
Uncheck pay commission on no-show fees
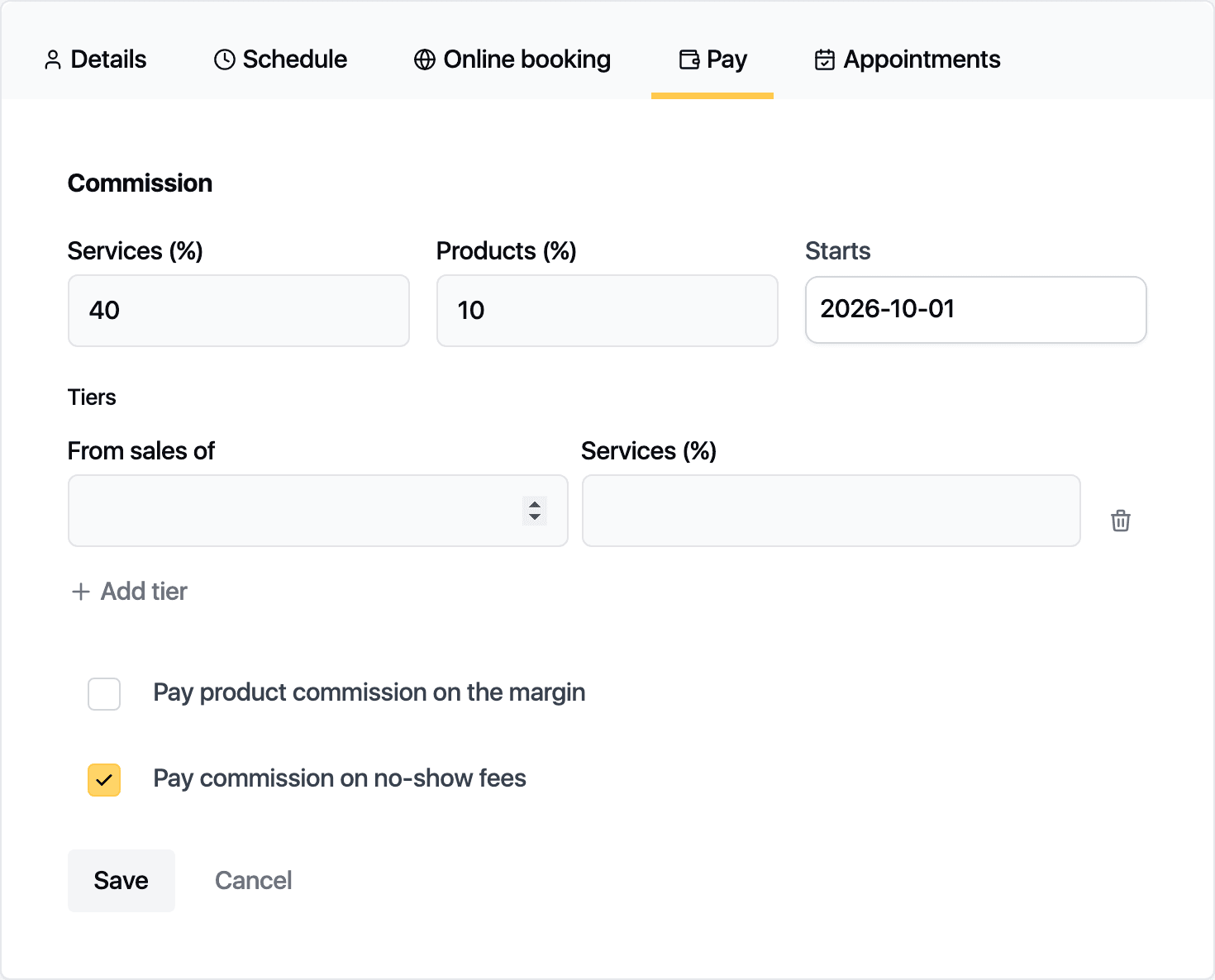point(104,780)
